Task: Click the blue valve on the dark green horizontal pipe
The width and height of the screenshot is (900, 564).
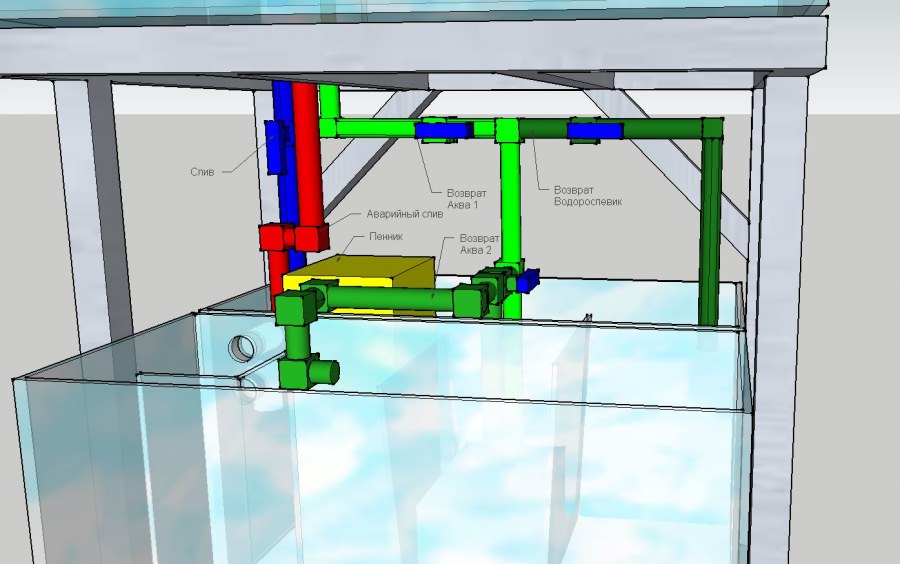Action: pyautogui.click(x=594, y=129)
